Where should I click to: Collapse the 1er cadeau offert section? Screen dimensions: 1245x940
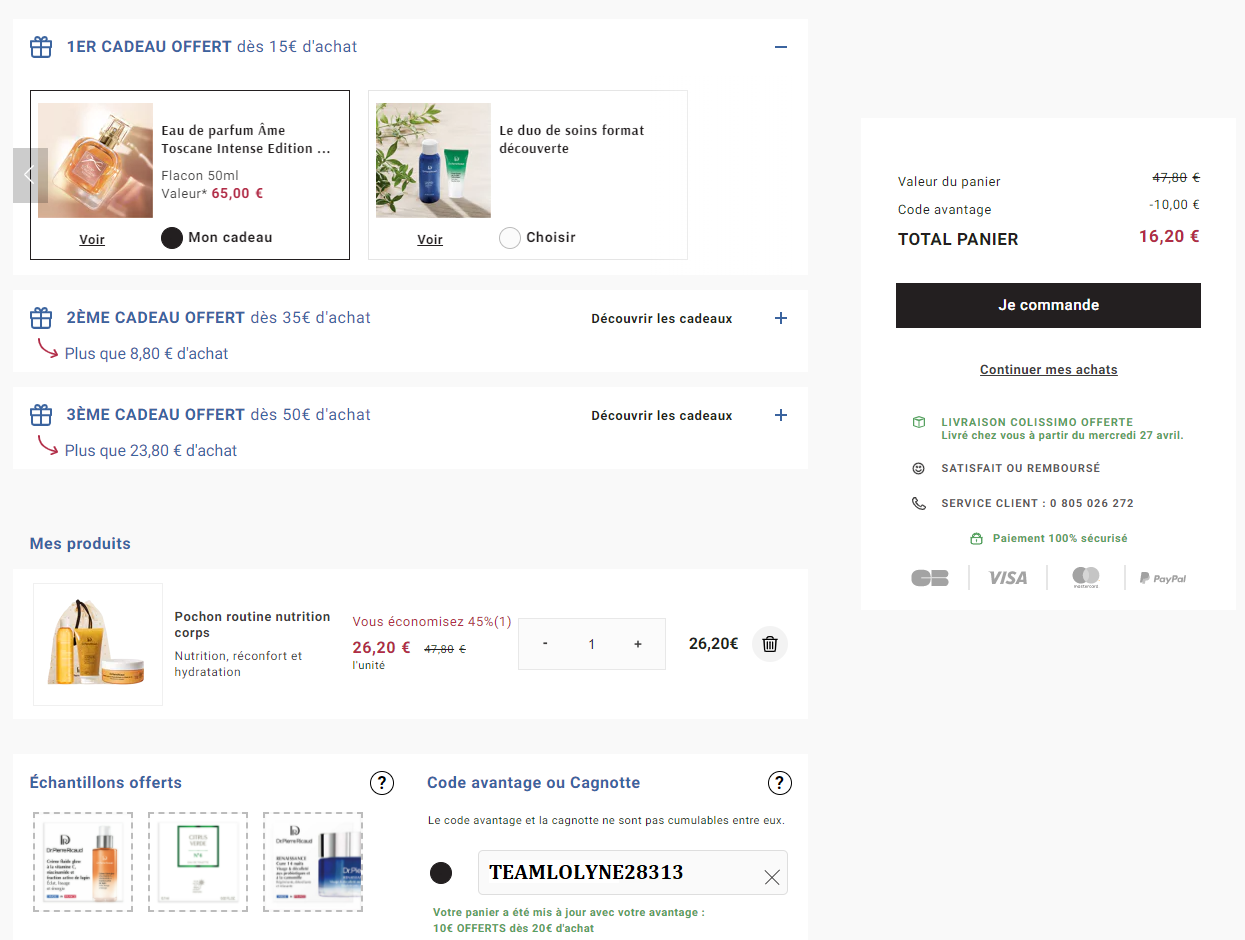point(781,47)
